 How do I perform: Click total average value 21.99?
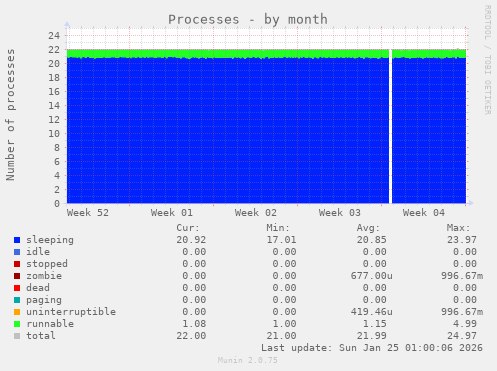pos(371,336)
